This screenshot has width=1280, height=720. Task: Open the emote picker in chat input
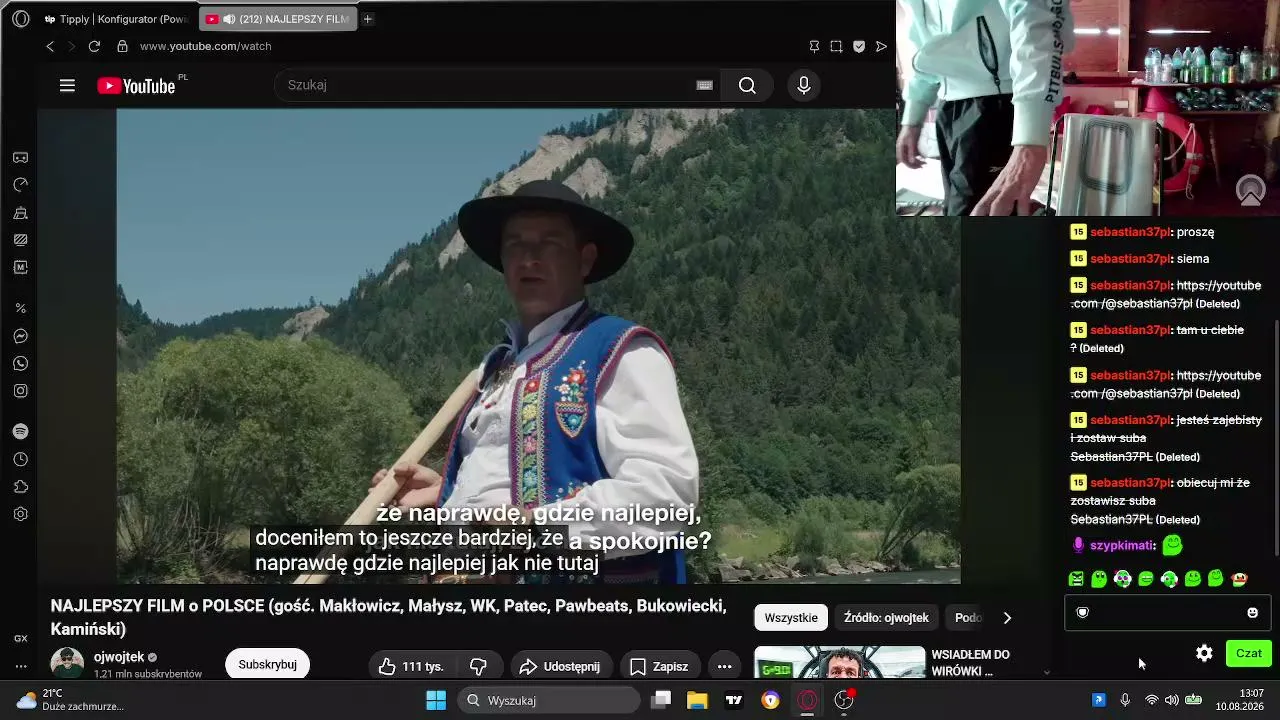point(1252,612)
